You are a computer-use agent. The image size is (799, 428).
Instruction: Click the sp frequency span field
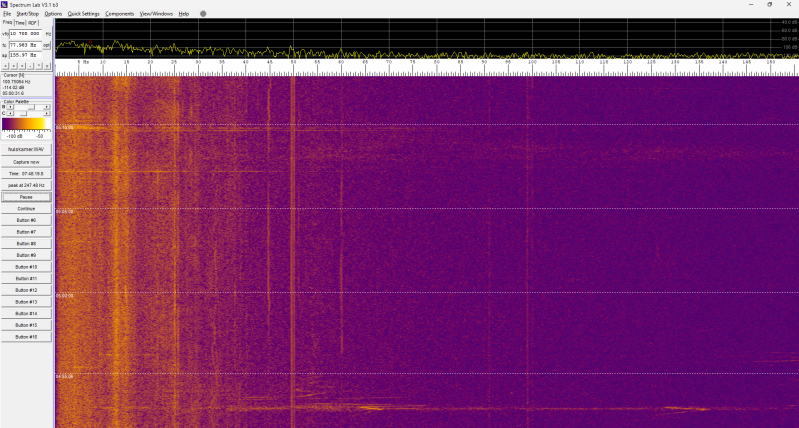[25, 55]
